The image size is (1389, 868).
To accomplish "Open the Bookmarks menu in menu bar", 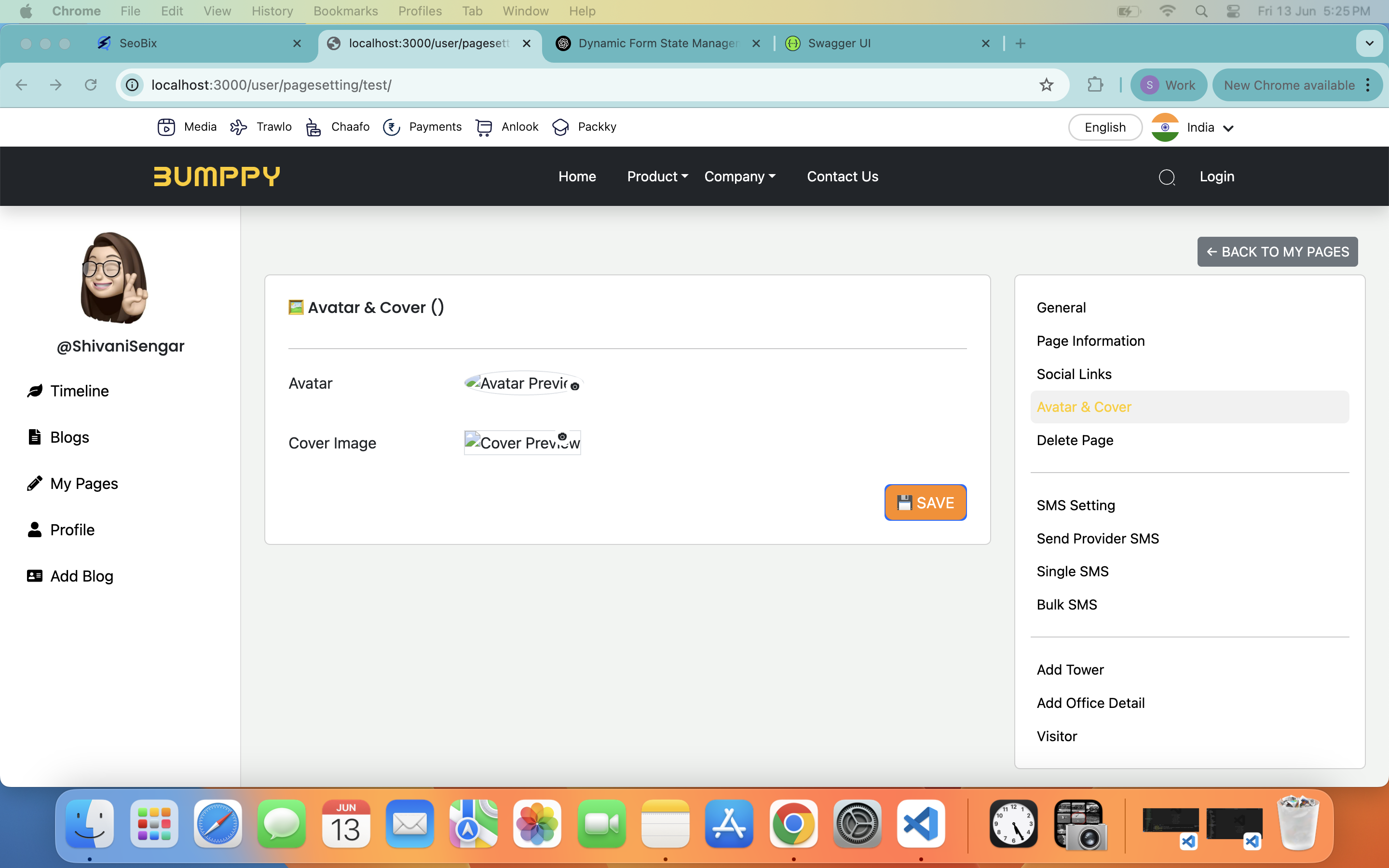I will coord(345,11).
